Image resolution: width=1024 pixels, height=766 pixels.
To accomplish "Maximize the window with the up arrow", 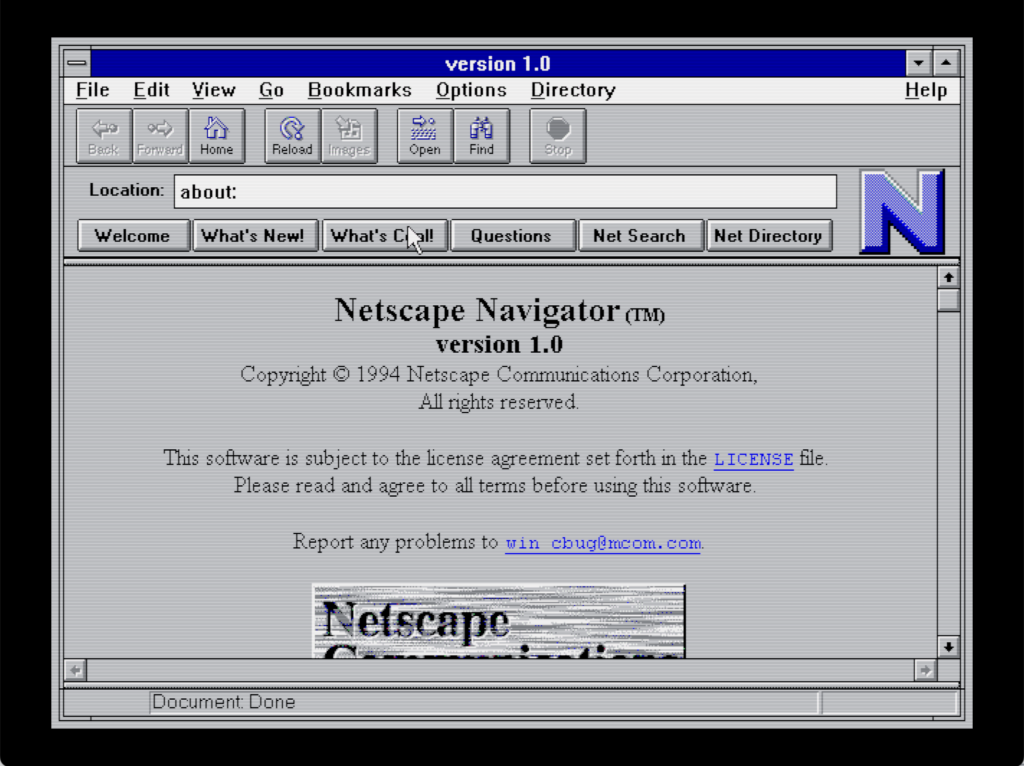I will [x=946, y=63].
